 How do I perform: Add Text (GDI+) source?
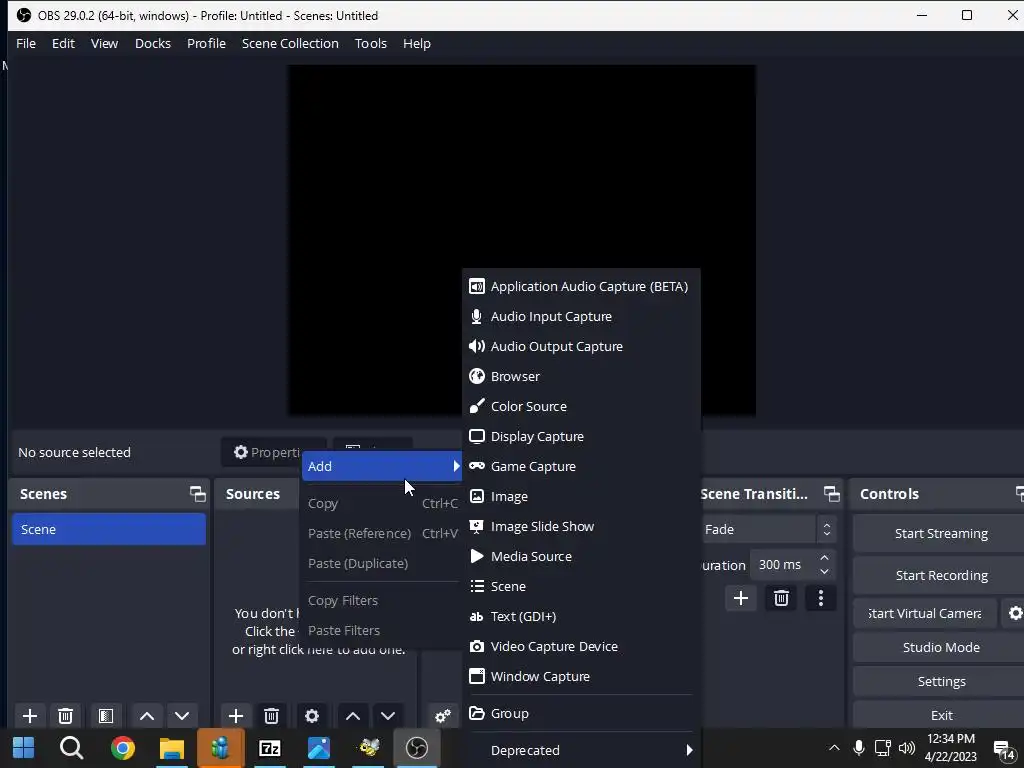pos(581,616)
